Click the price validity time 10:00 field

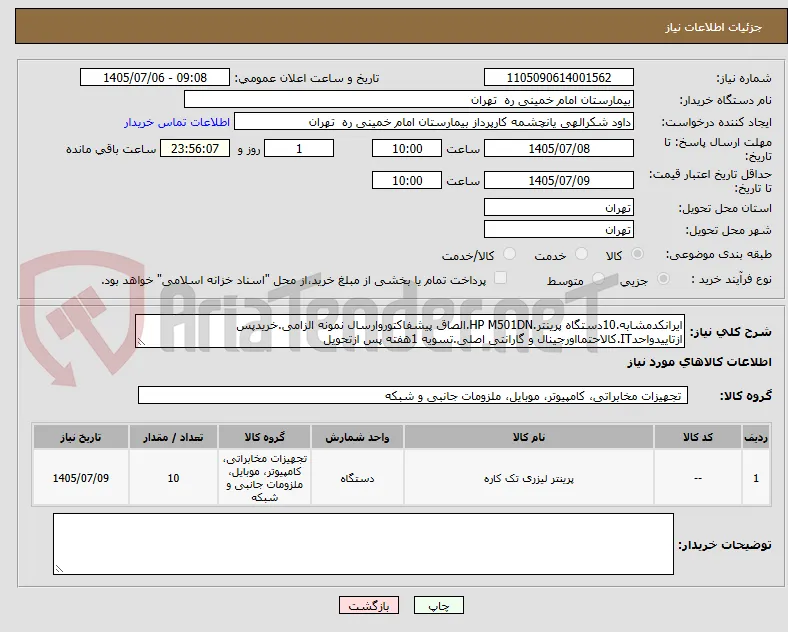tap(407, 180)
